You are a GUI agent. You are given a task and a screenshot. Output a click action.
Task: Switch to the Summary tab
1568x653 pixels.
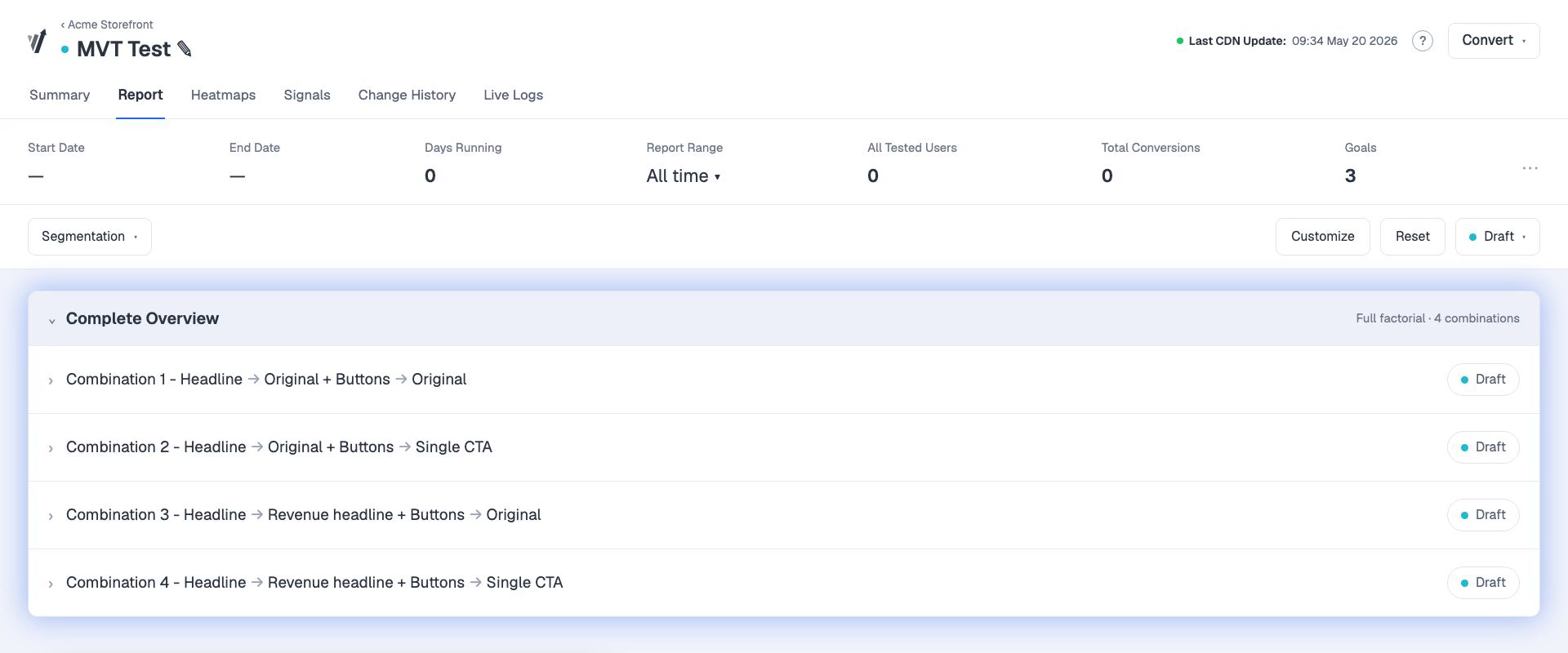coord(60,95)
